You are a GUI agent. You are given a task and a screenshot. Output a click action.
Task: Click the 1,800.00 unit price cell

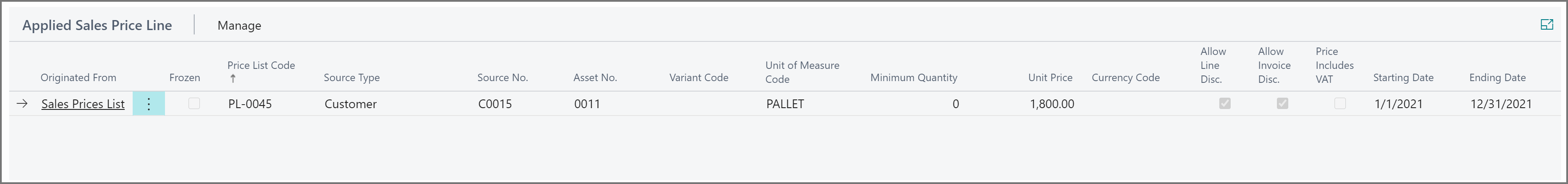1052,105
